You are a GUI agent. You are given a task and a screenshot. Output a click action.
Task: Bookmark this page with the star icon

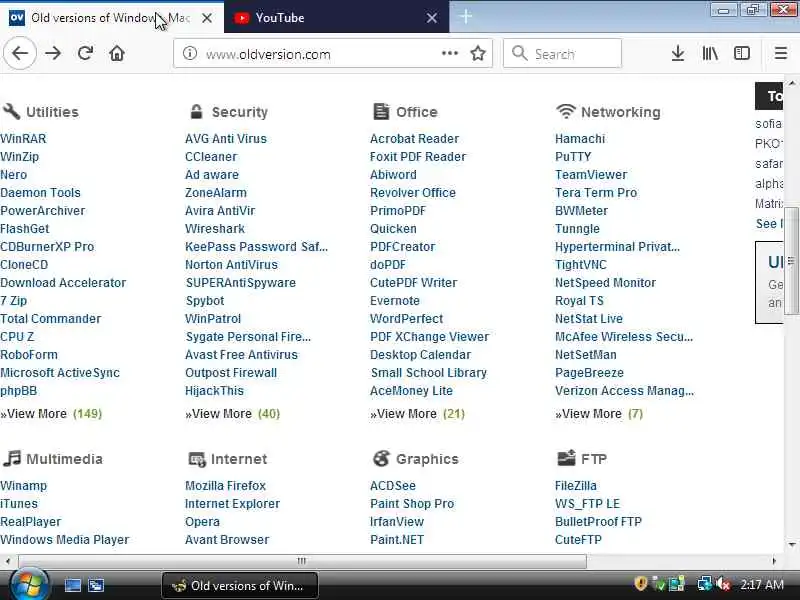point(478,53)
